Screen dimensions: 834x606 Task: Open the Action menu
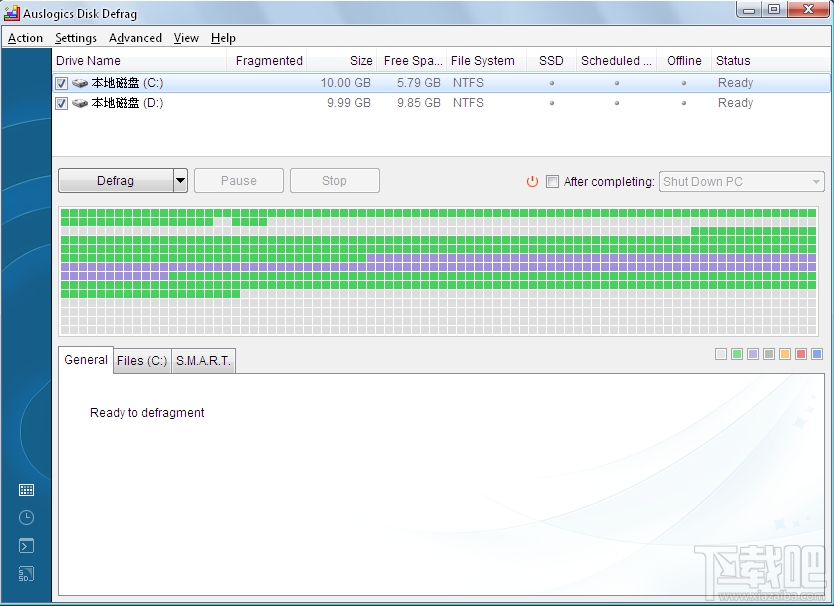point(25,38)
